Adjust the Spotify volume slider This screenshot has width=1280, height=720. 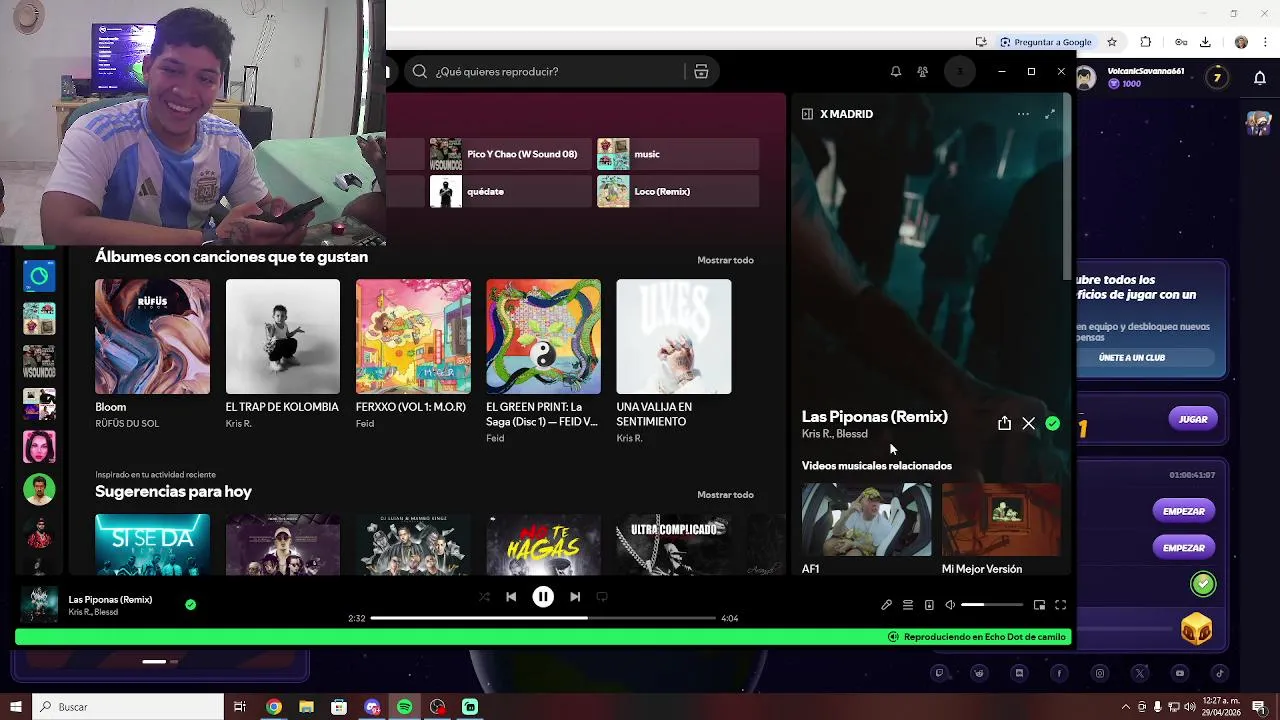coord(992,605)
